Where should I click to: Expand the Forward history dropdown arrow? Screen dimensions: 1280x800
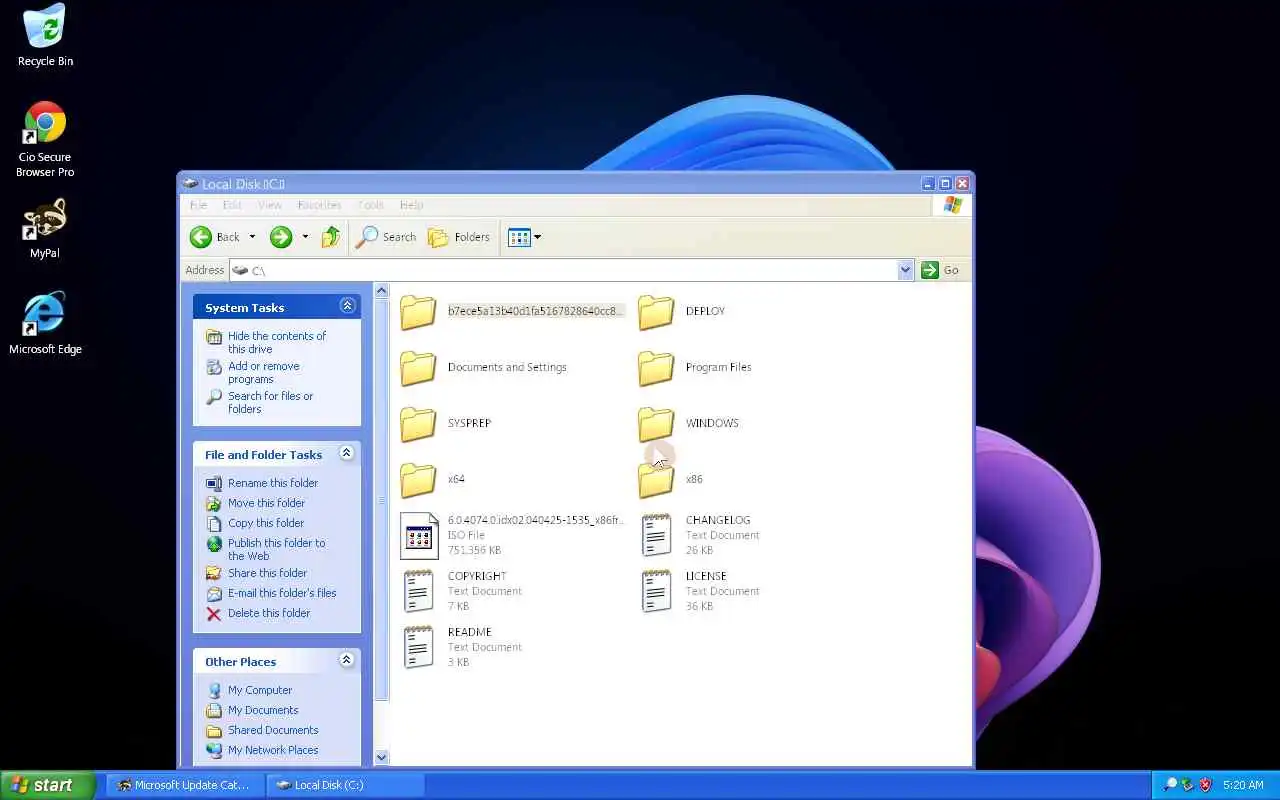[x=305, y=237]
